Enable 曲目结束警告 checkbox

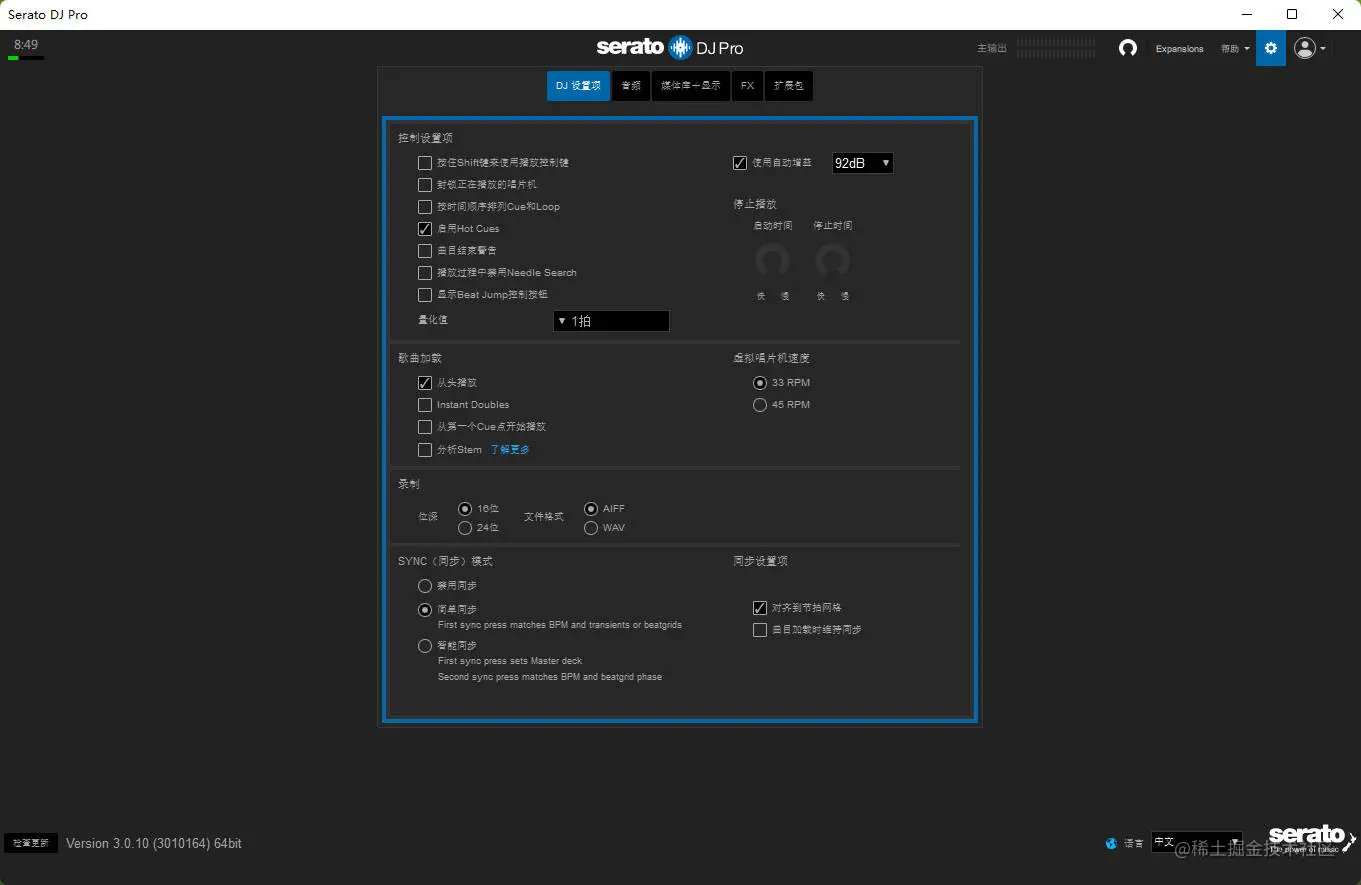(x=425, y=251)
